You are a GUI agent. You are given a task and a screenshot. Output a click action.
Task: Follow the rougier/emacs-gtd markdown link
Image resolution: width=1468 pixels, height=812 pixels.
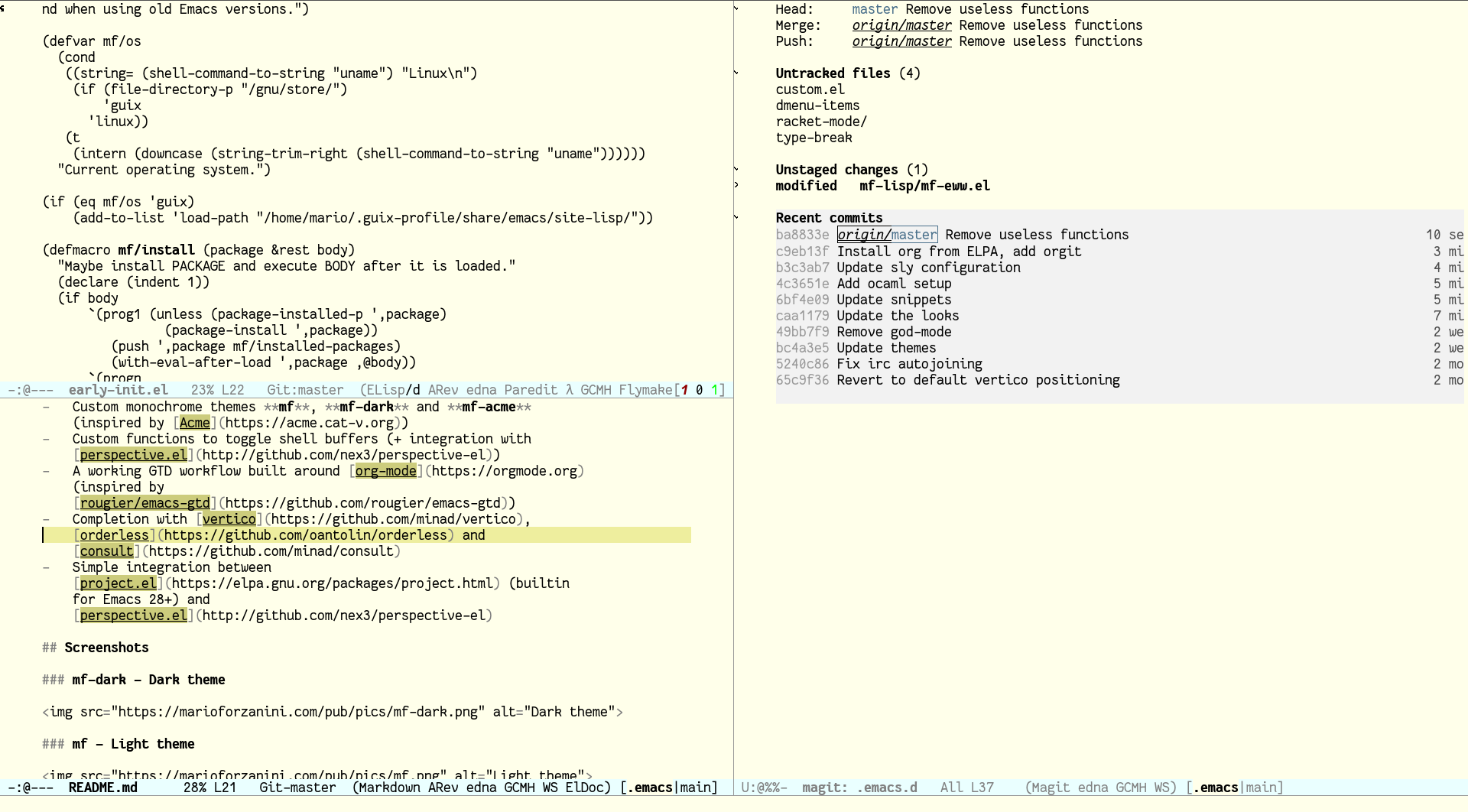pos(145,503)
